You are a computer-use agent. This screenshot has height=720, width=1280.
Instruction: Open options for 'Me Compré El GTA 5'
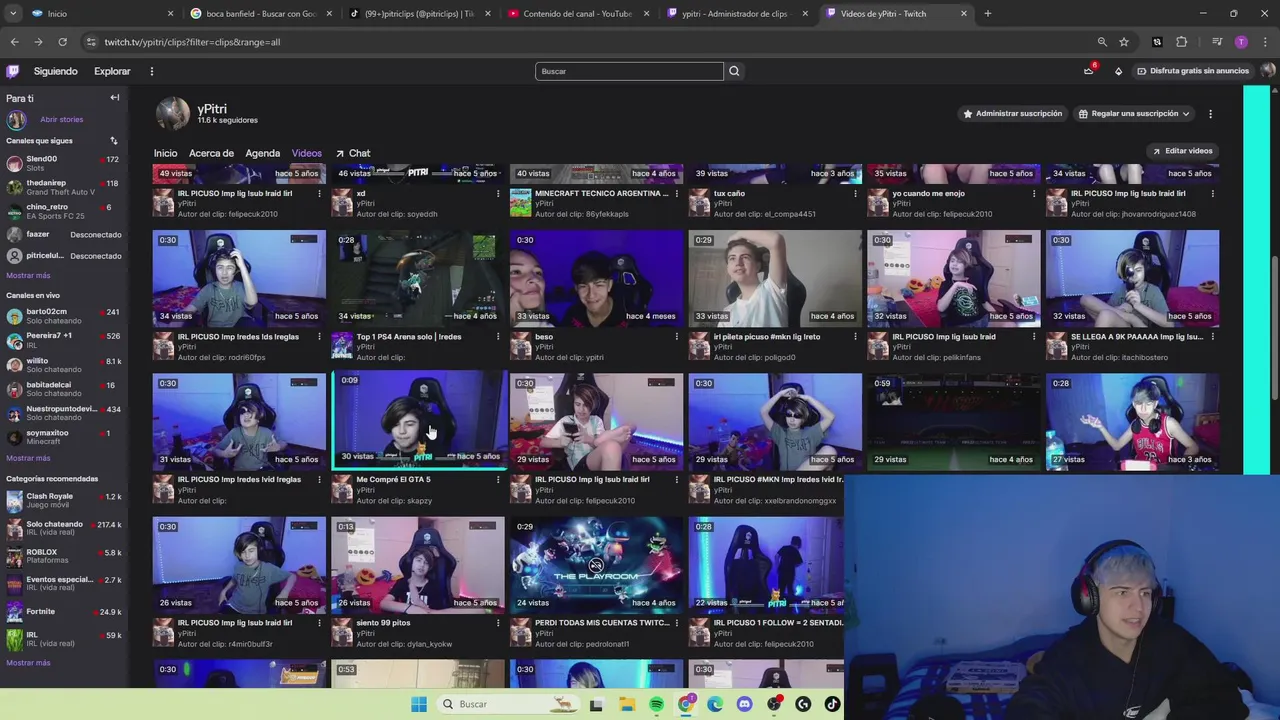tap(498, 480)
